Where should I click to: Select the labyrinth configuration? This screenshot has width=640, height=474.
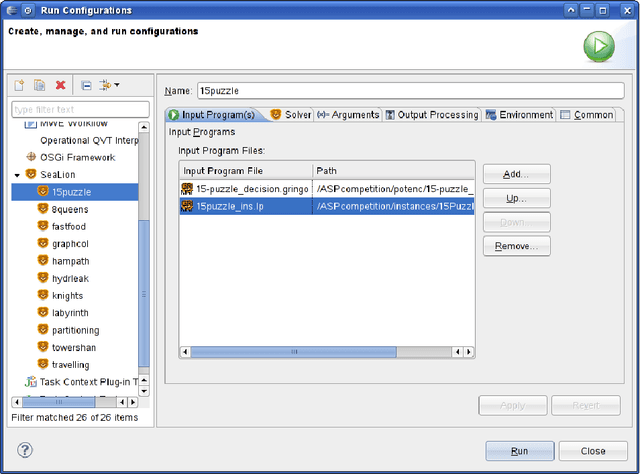pyautogui.click(x=70, y=313)
